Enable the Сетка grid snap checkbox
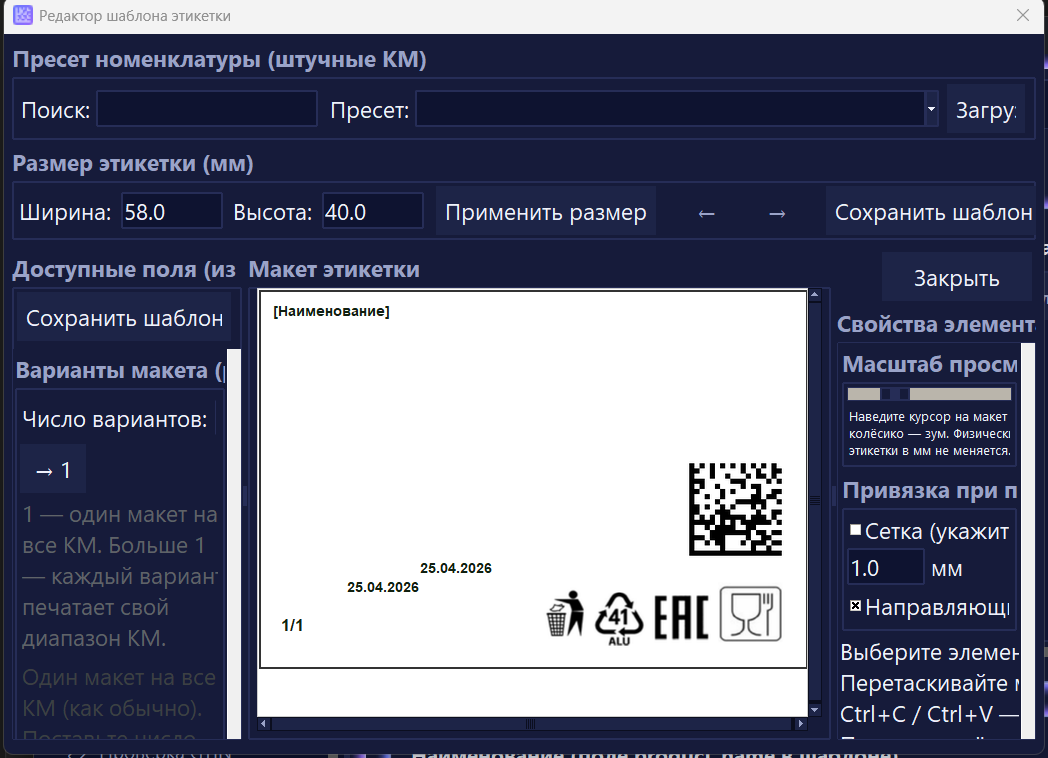 pos(855,530)
